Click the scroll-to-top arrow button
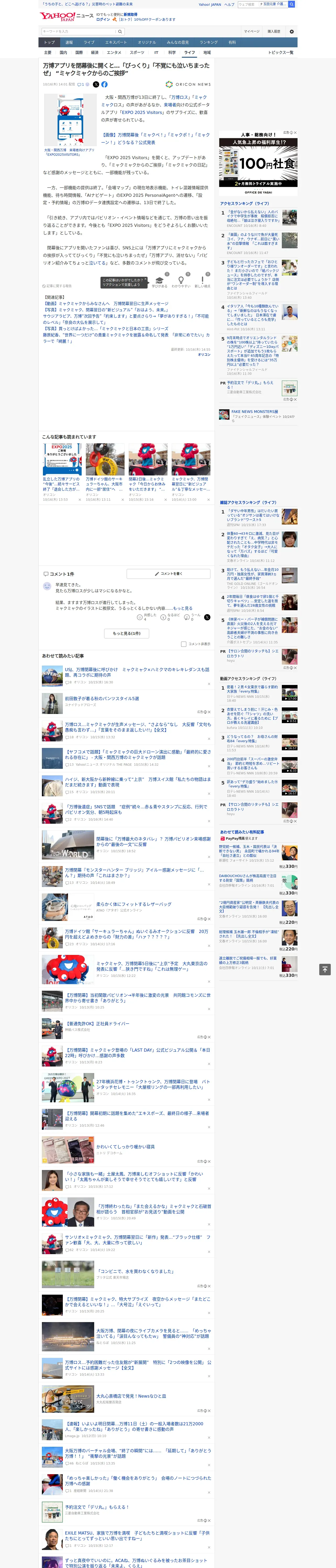The width and height of the screenshot is (336, 1568). (x=325, y=969)
